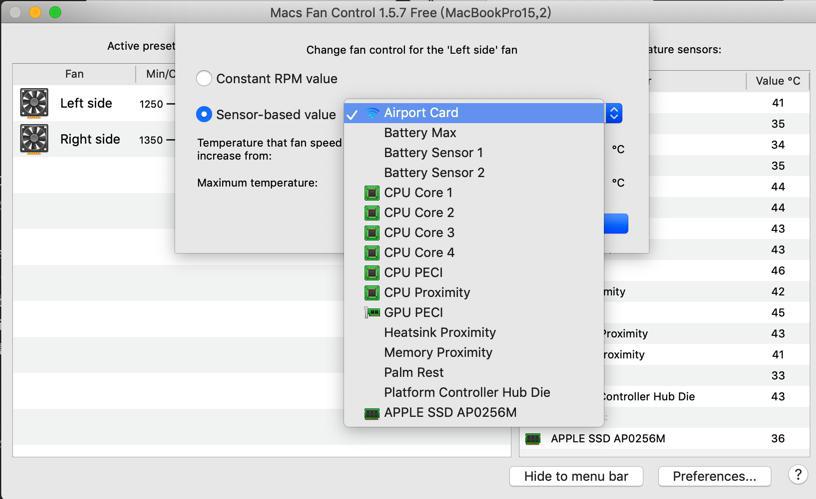The height and width of the screenshot is (499, 816).
Task: Click the CPU Core 1 chip icon
Action: click(372, 193)
